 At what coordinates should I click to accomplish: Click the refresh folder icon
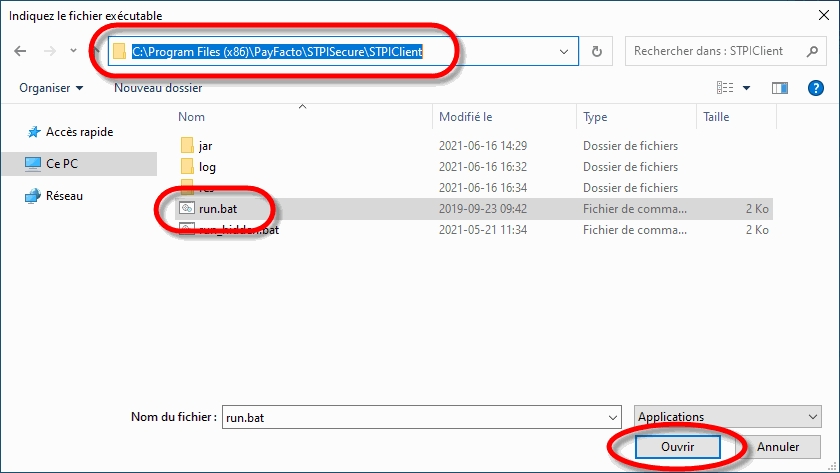(x=597, y=51)
